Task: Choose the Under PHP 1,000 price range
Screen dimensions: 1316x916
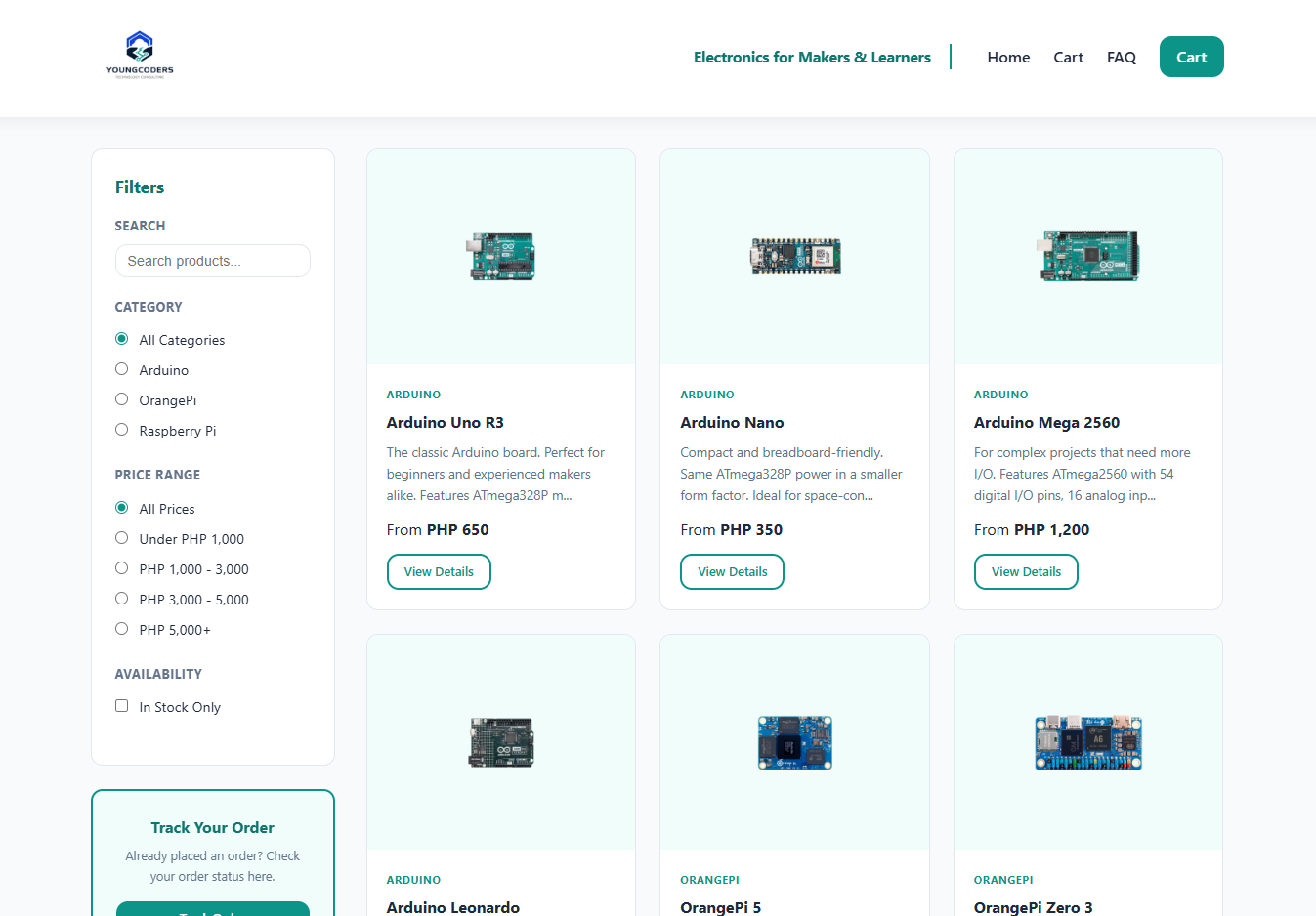Action: pos(122,538)
